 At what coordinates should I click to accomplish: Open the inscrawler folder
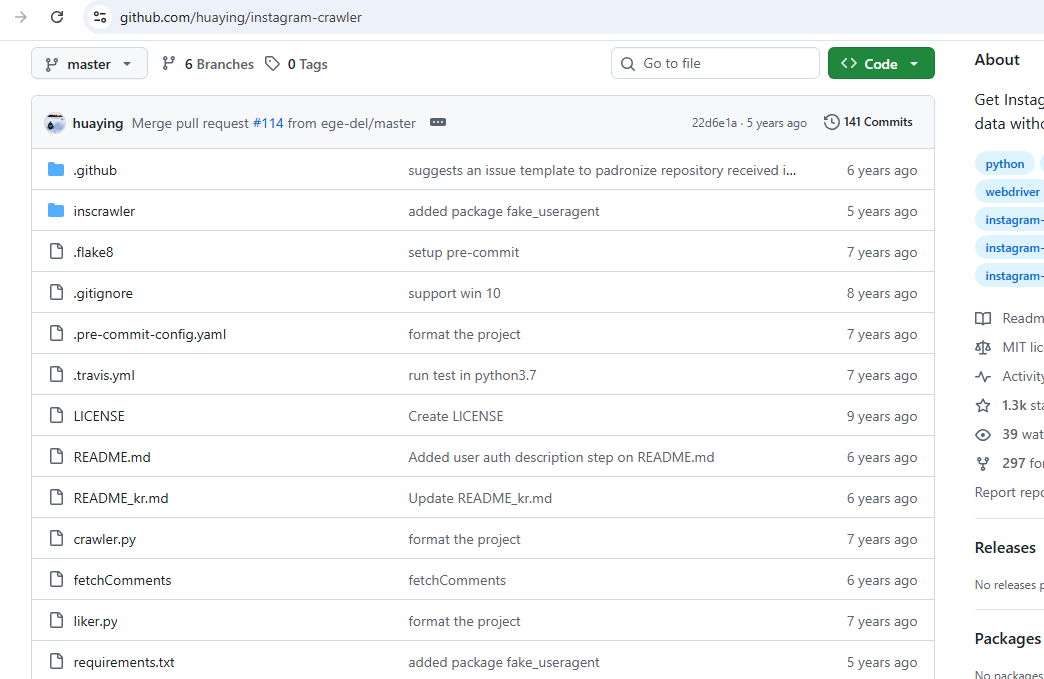(104, 211)
